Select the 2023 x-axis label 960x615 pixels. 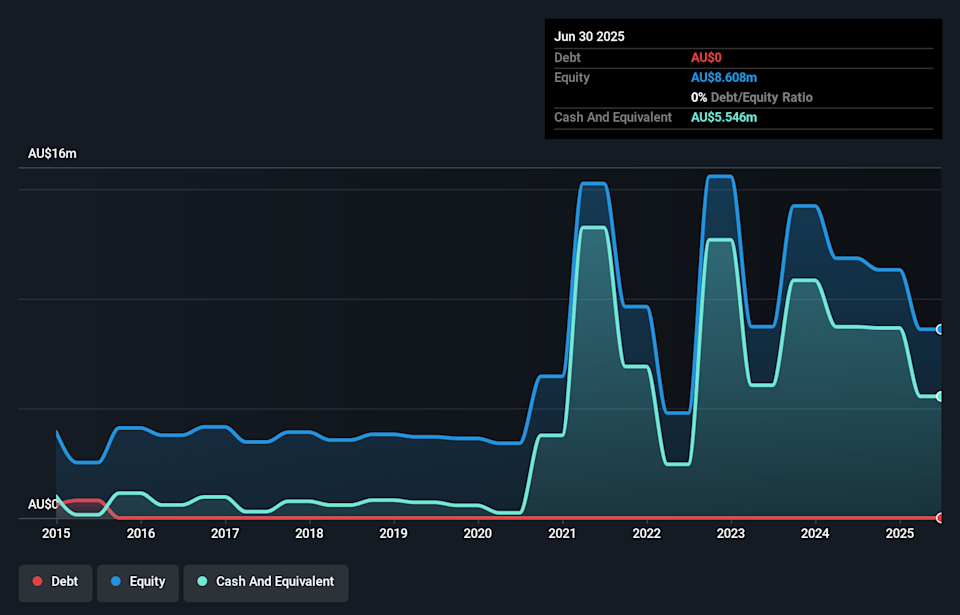[x=731, y=534]
